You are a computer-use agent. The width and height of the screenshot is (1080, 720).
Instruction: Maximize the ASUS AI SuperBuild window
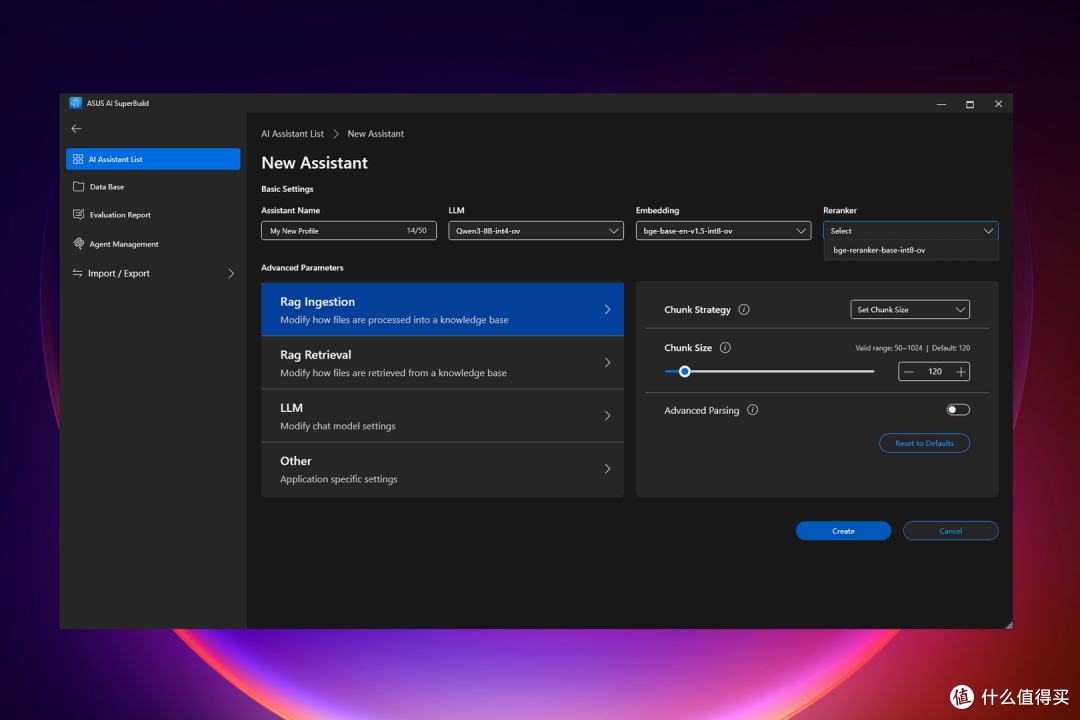[x=970, y=104]
